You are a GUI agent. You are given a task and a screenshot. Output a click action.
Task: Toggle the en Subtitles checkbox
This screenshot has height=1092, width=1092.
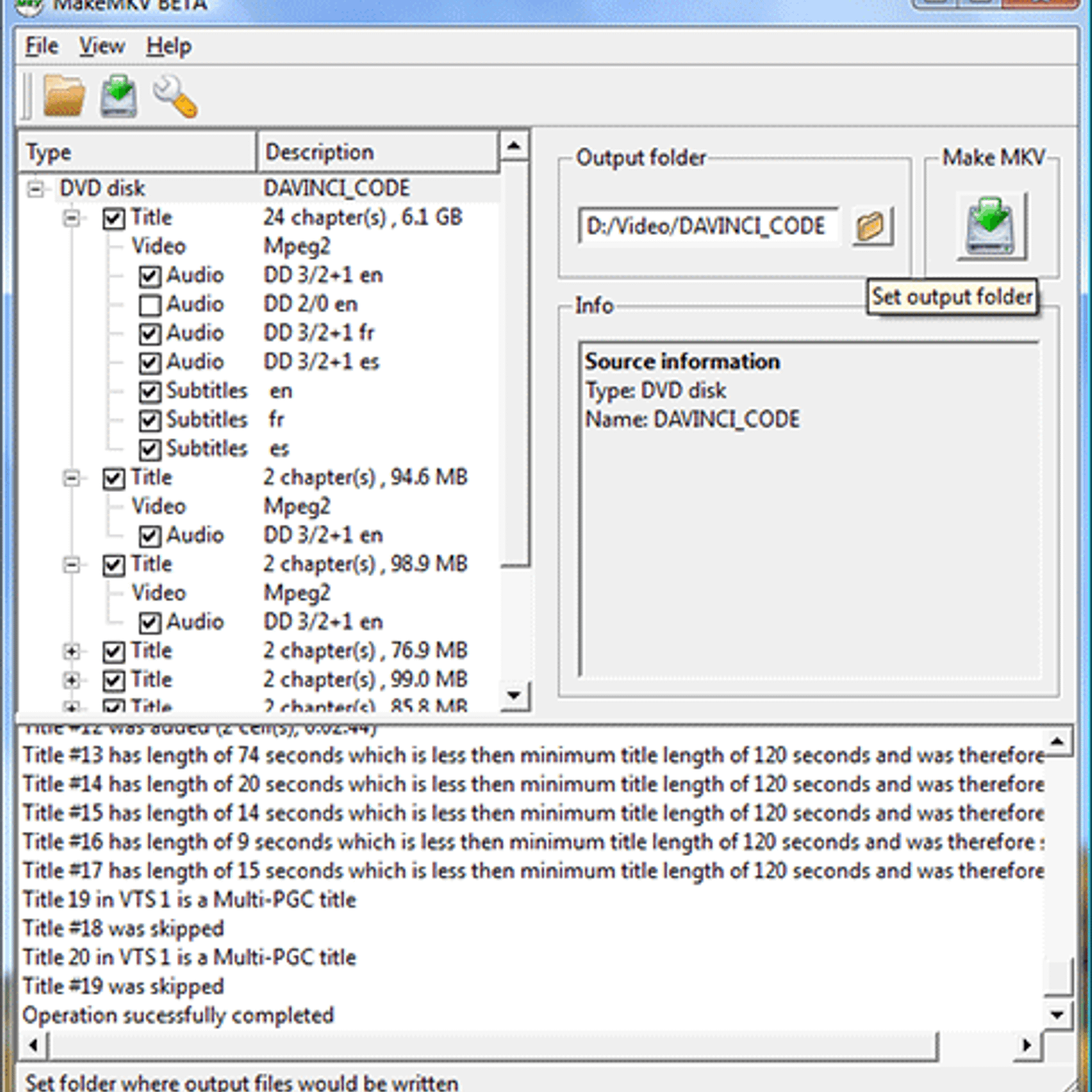tap(149, 392)
